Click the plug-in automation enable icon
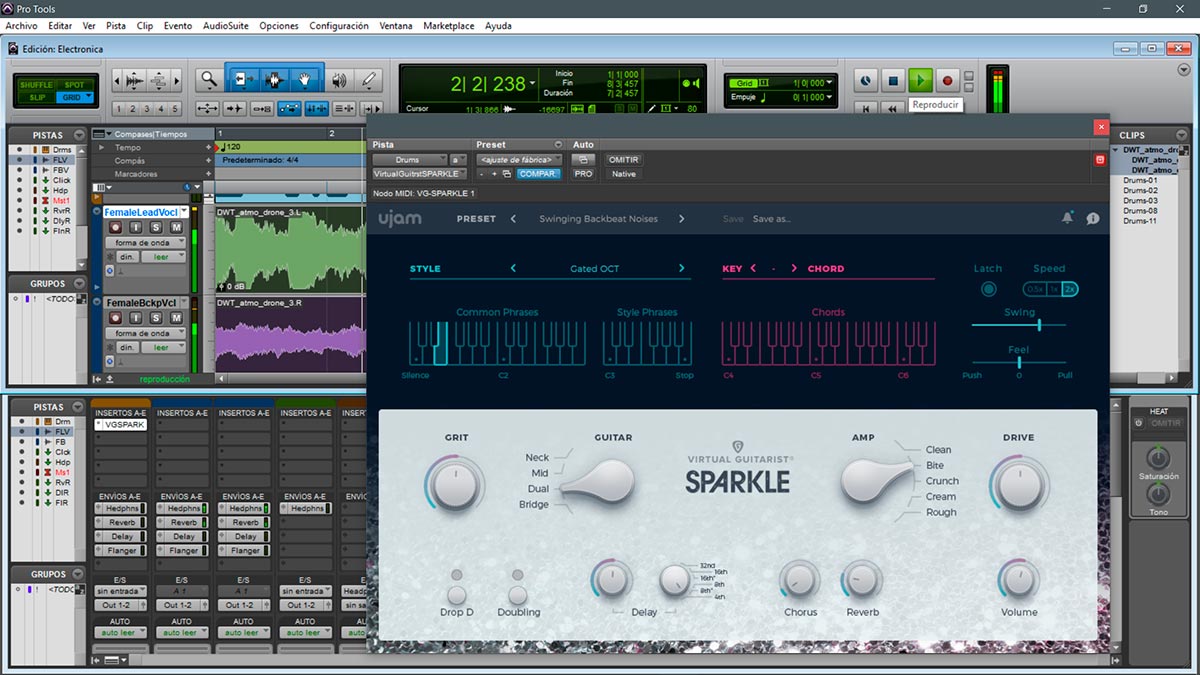Viewport: 1200px width, 675px height. coord(583,160)
